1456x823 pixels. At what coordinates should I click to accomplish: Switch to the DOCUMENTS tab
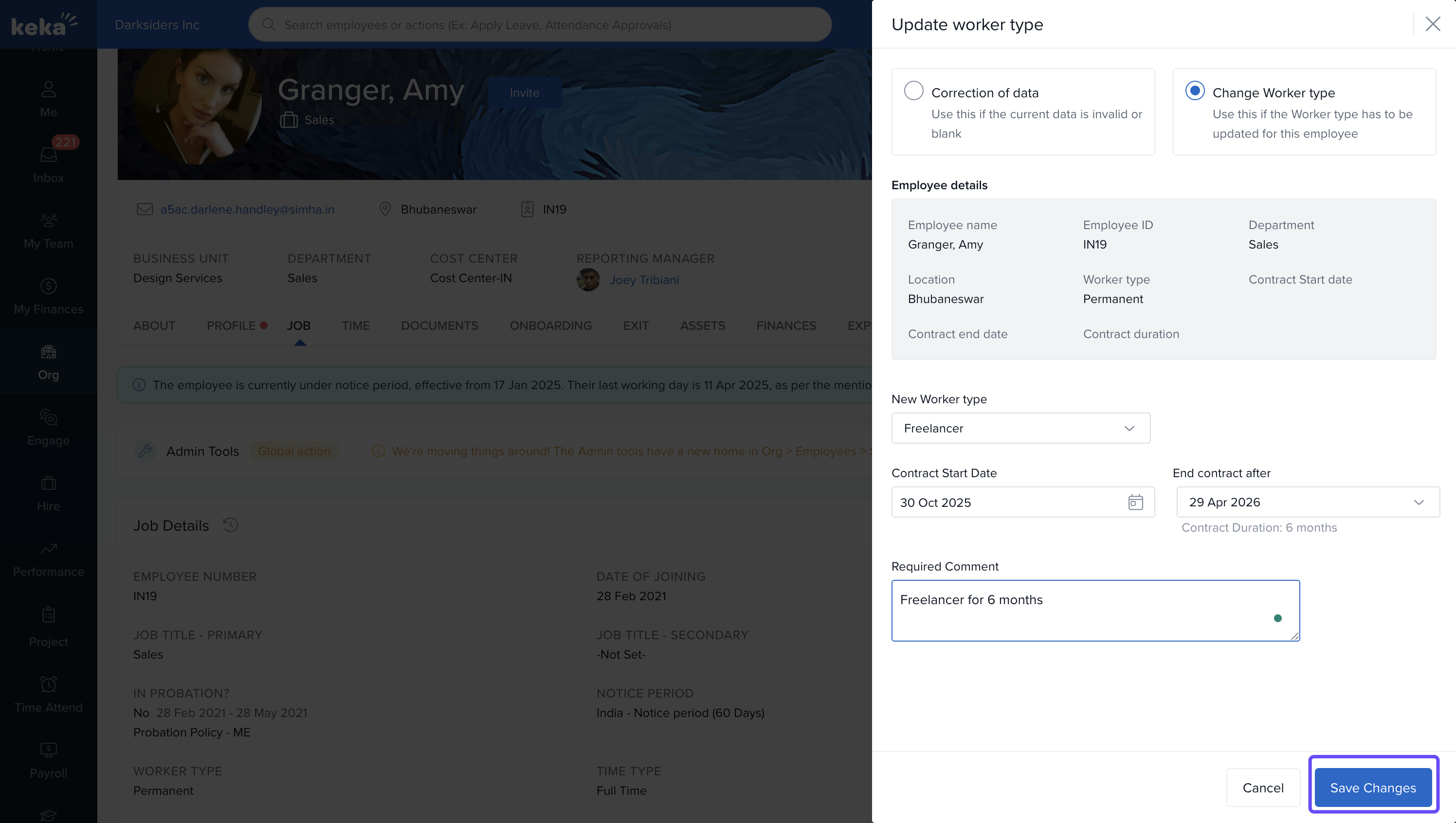click(x=439, y=325)
